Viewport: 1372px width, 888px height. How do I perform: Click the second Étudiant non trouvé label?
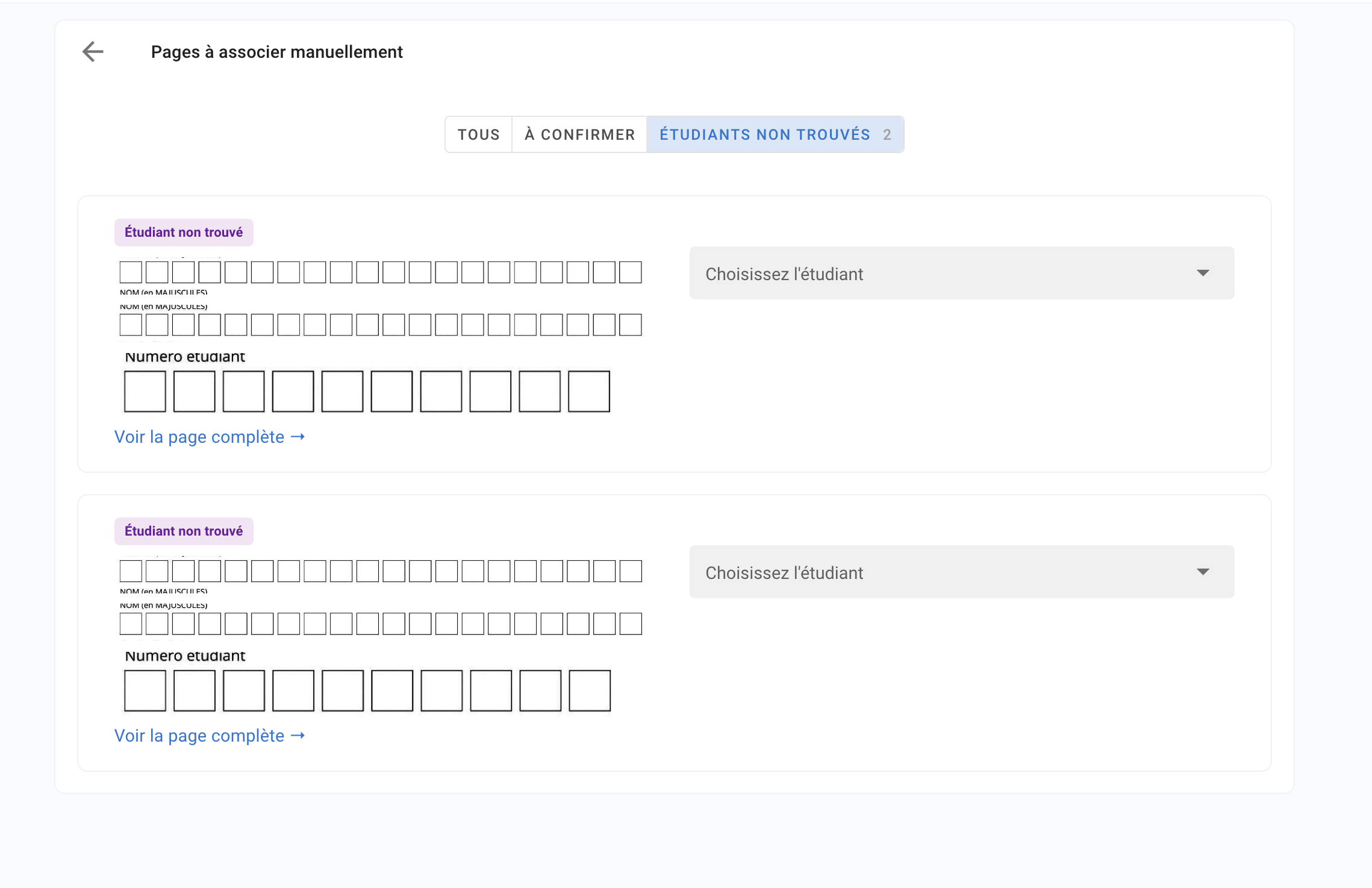184,531
